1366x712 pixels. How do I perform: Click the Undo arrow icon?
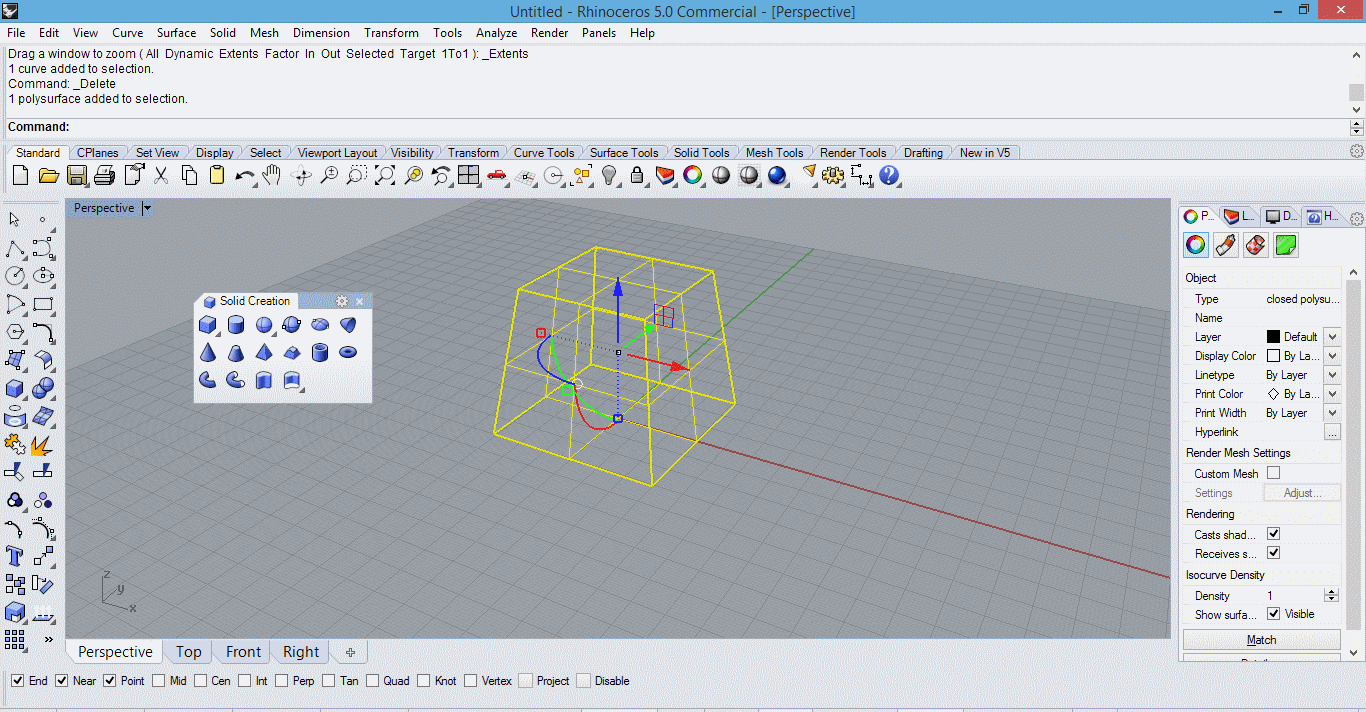coord(244,176)
